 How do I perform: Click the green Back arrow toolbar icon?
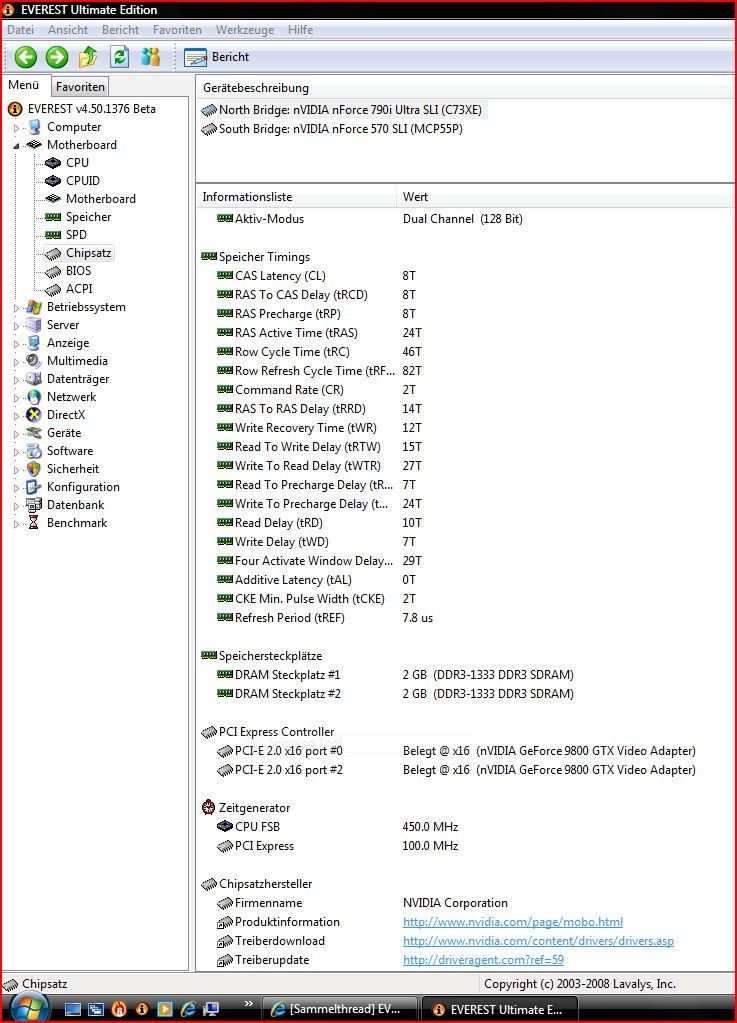point(26,57)
